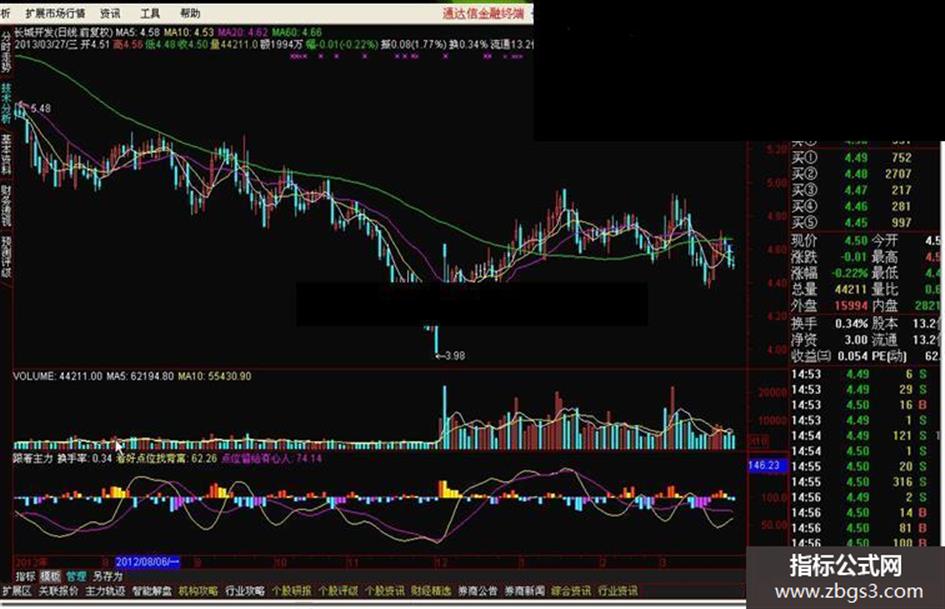945x609 pixels.
Task: Open the 主力轨迹 bottom tab
Action: [105, 591]
